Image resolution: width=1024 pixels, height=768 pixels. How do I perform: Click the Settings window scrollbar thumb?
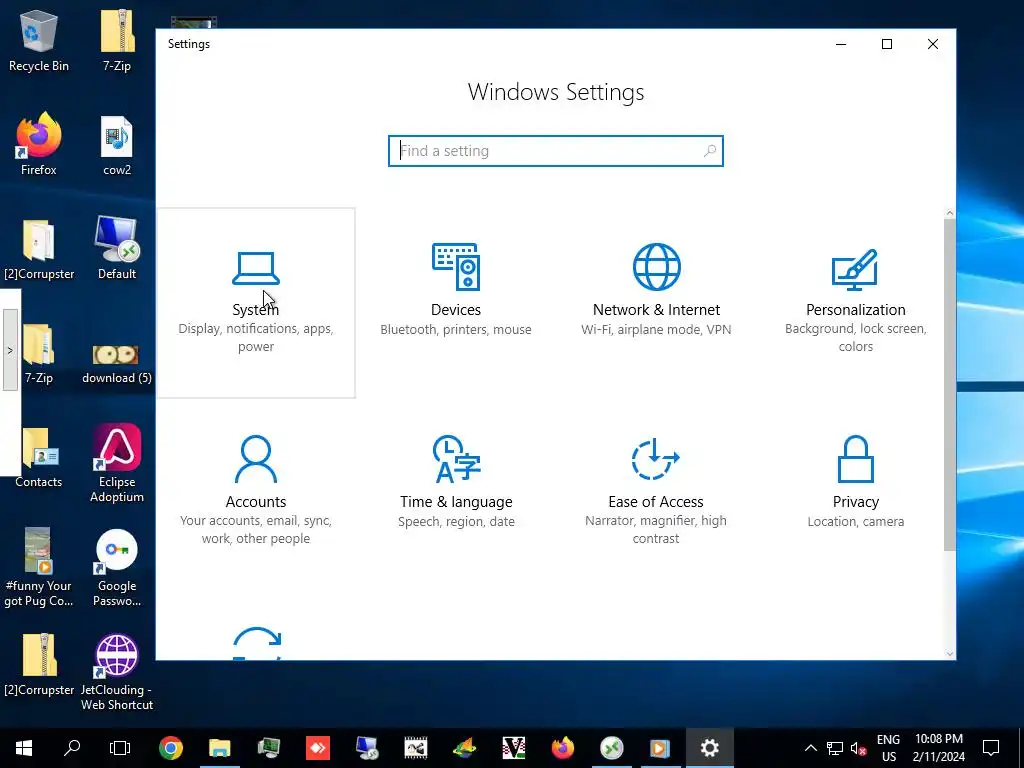pyautogui.click(x=950, y=385)
